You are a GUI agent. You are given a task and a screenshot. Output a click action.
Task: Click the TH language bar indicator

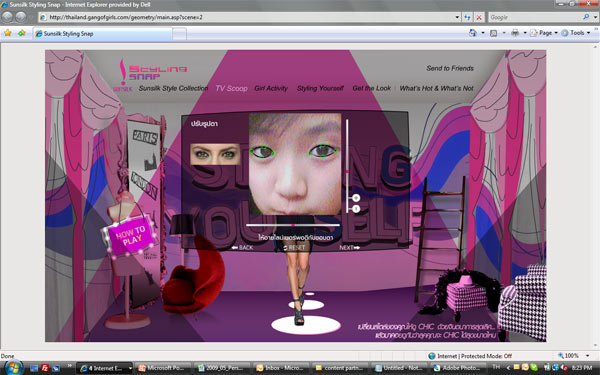[x=496, y=368]
